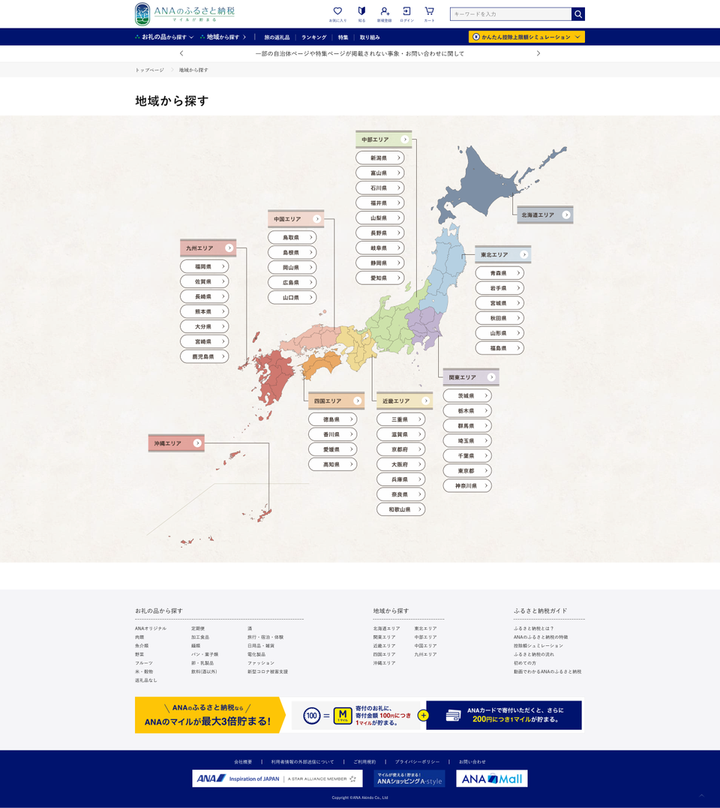Select 東北エリア region header

point(503,255)
